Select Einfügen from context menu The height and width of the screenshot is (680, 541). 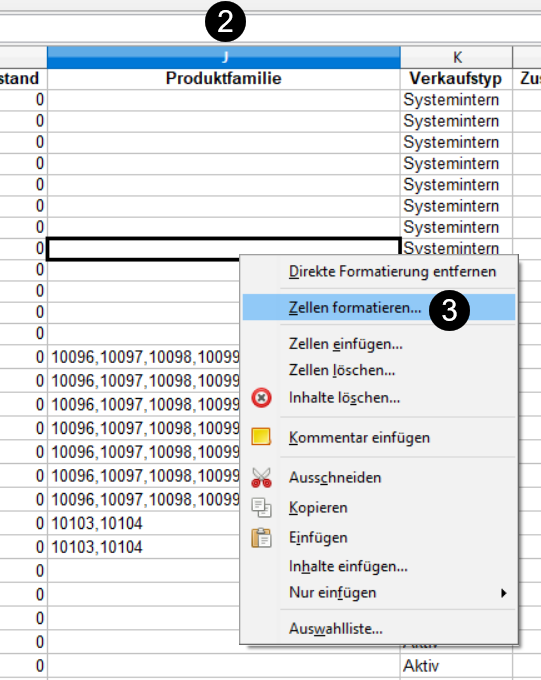[x=318, y=537]
